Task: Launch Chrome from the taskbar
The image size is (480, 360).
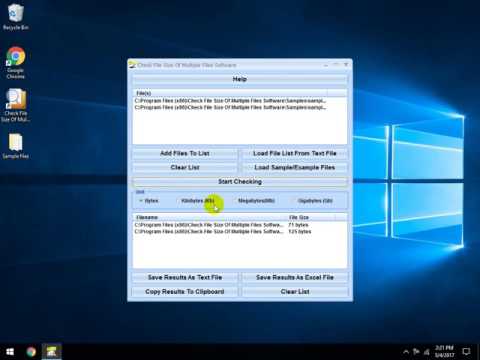Action: point(31,352)
